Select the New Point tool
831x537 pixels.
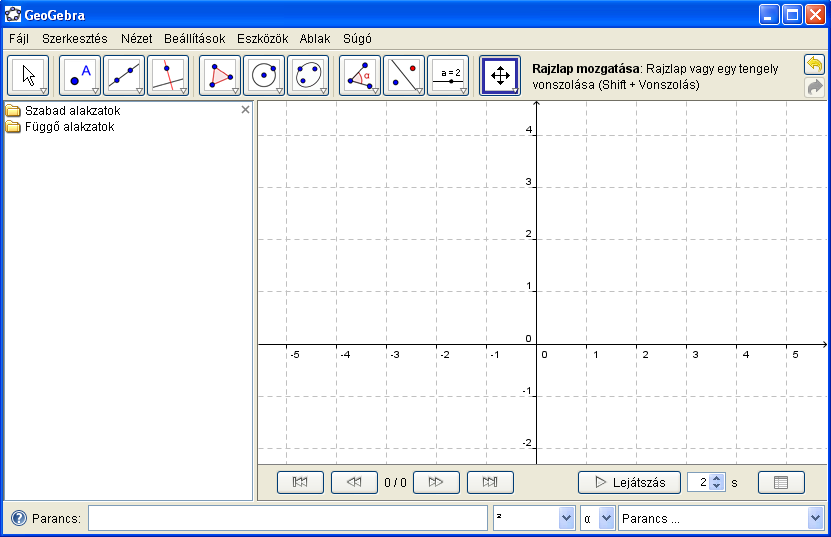[79, 76]
